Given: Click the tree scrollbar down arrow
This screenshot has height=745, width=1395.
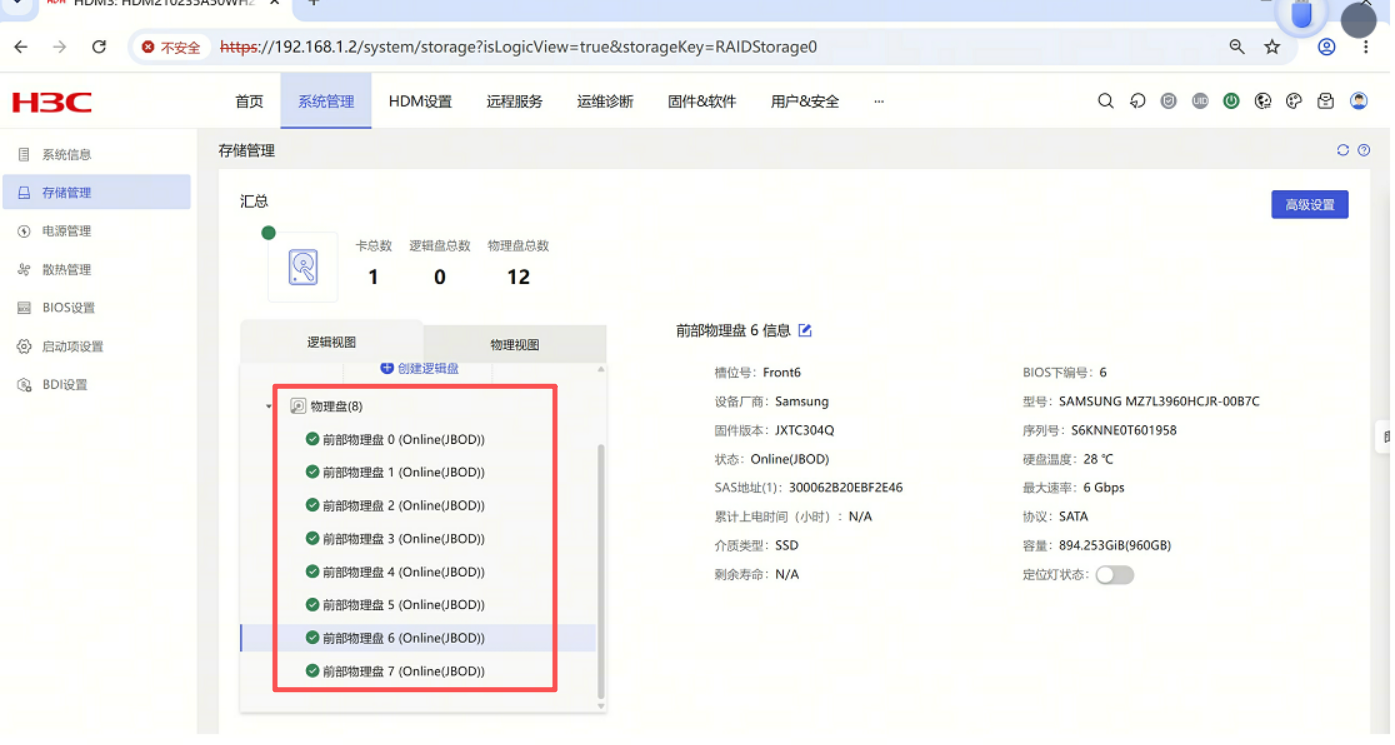Looking at the screenshot, I should pyautogui.click(x=601, y=706).
